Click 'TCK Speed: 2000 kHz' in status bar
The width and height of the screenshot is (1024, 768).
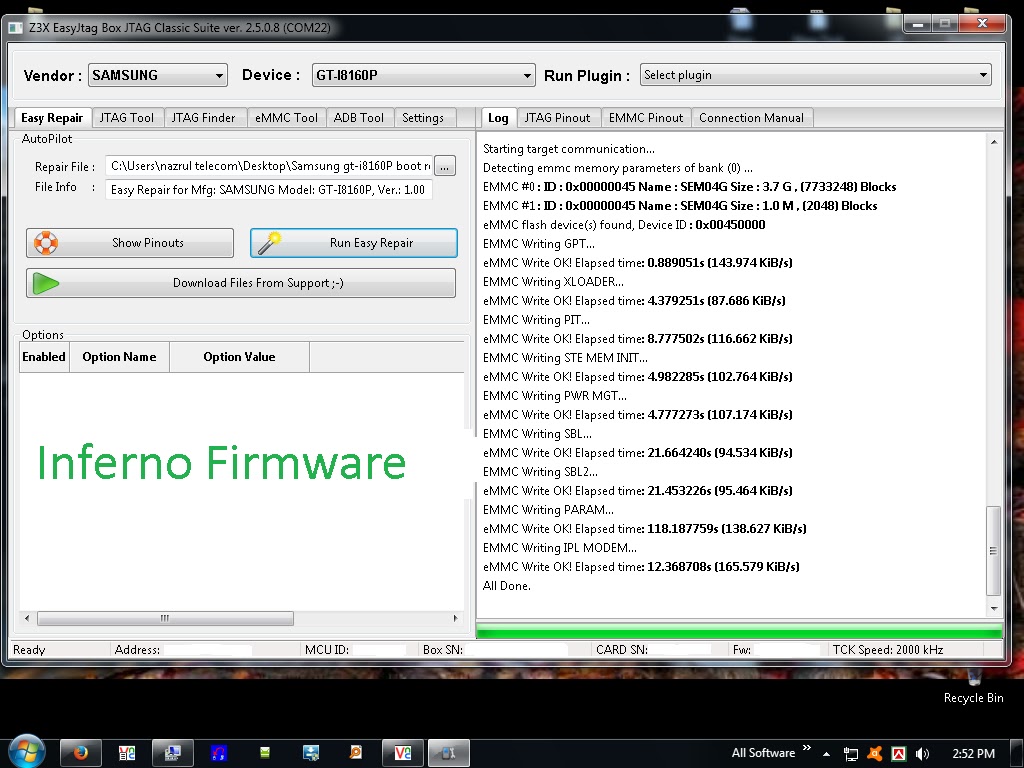click(x=888, y=649)
